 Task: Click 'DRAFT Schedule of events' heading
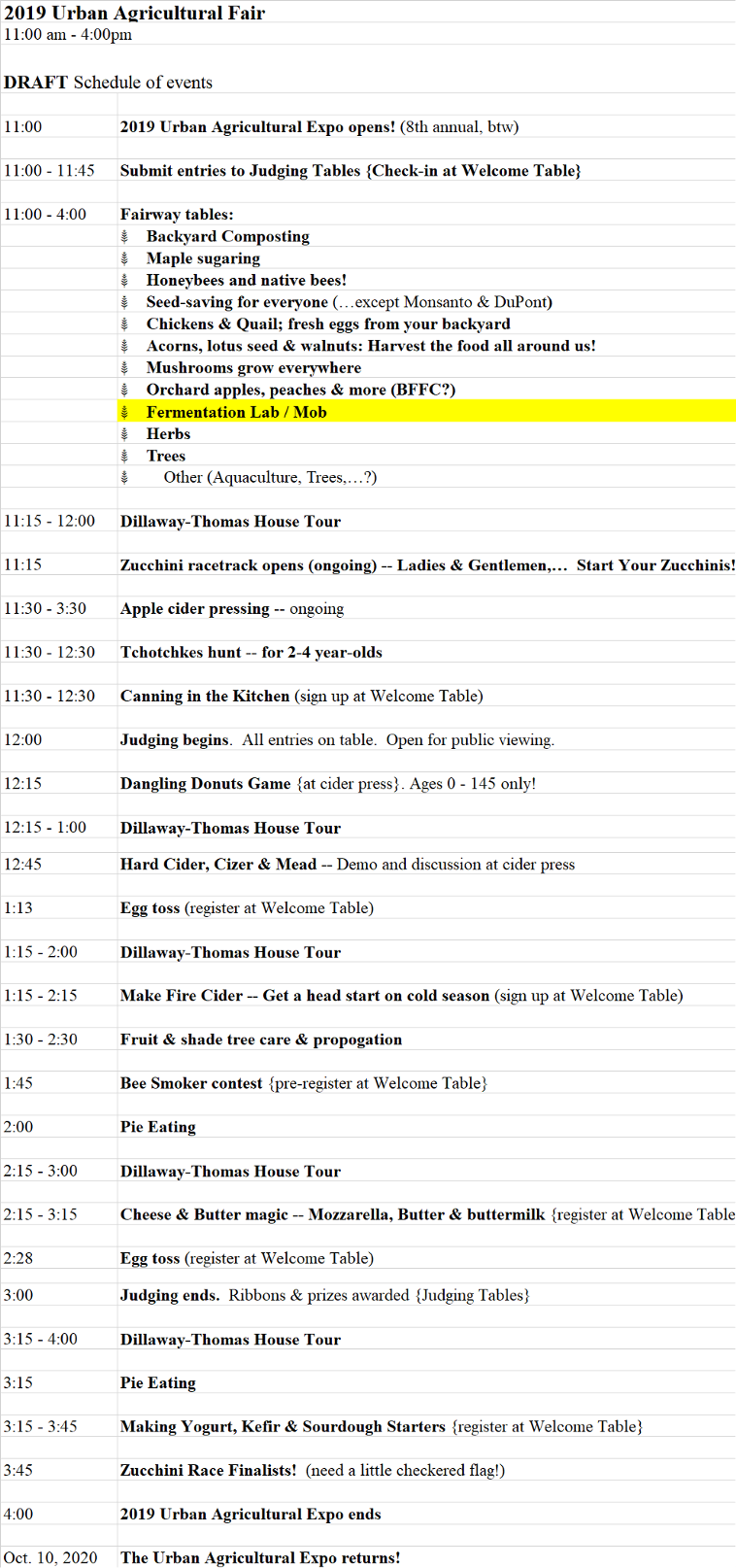(108, 83)
